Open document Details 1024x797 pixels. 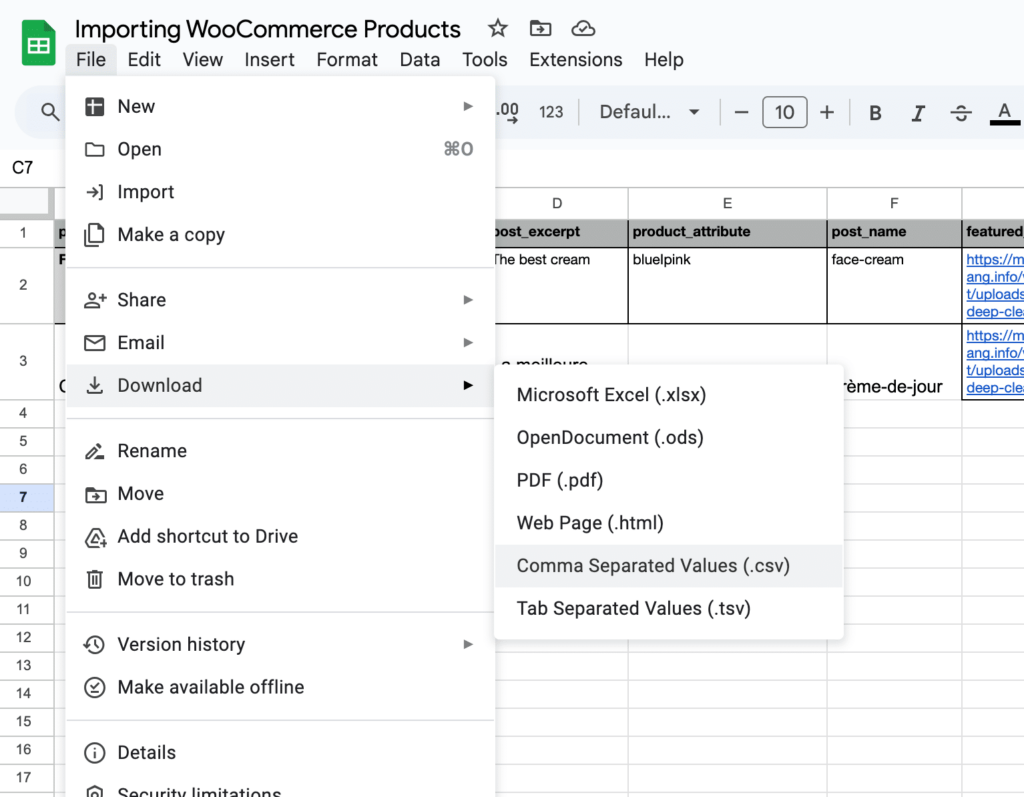tap(280, 753)
